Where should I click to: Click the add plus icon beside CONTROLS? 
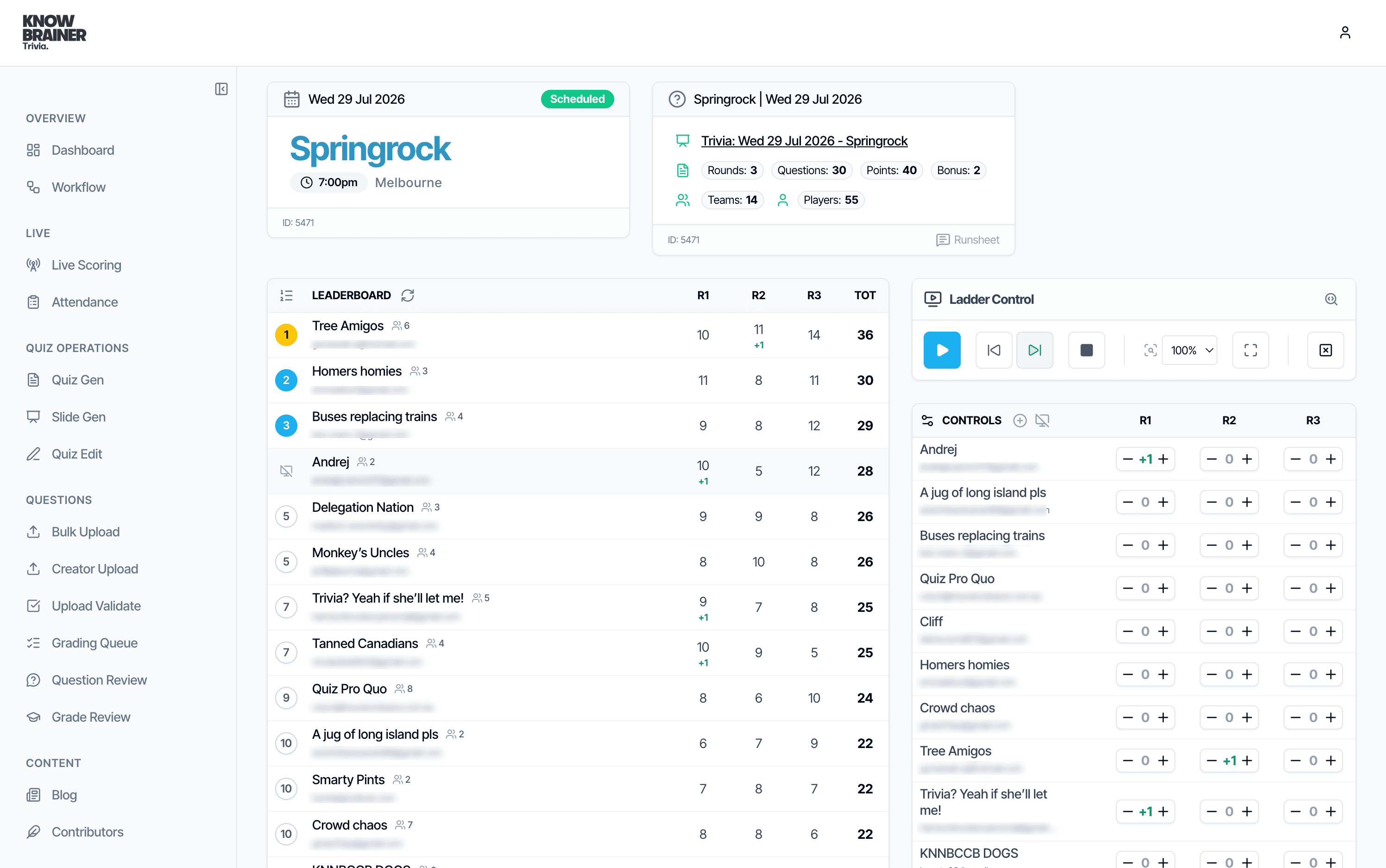tap(1020, 420)
